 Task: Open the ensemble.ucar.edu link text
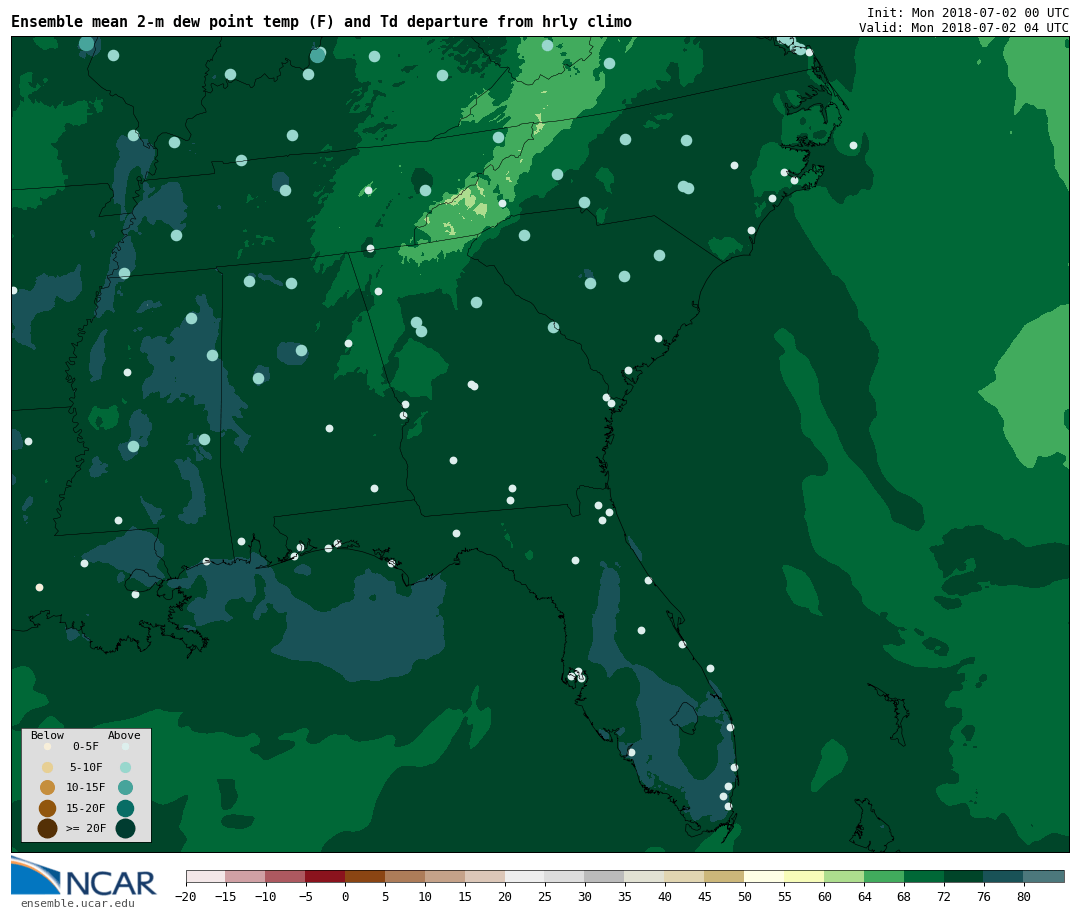tap(78, 903)
